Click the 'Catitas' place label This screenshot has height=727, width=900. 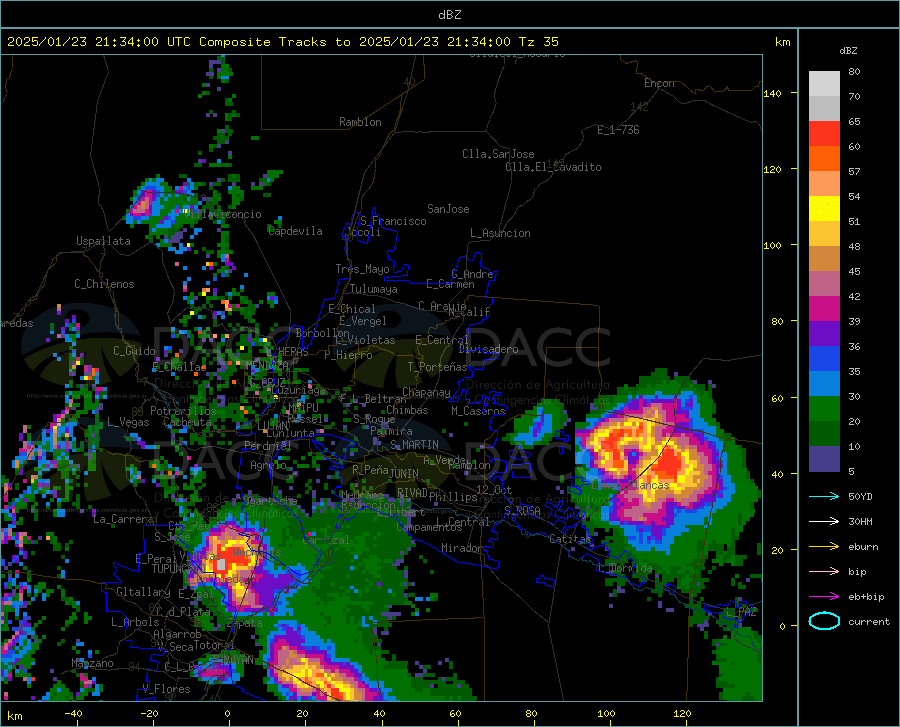[570, 539]
